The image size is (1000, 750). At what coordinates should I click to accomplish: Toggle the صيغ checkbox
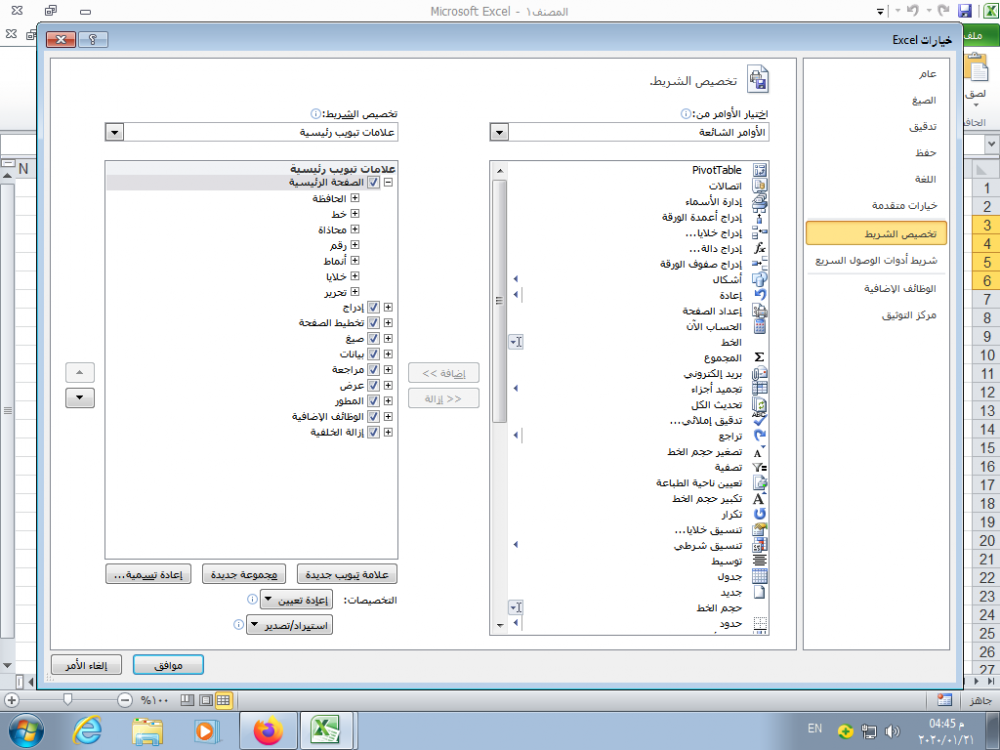[x=373, y=339]
